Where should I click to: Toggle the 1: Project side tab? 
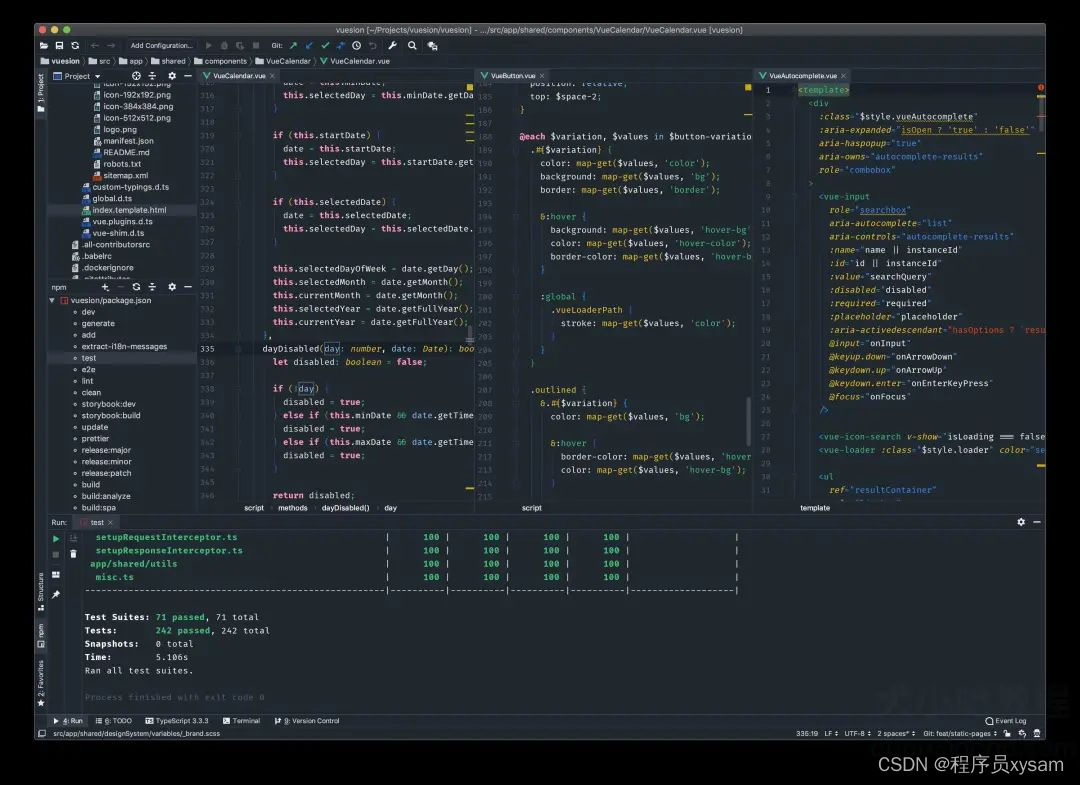click(x=41, y=94)
